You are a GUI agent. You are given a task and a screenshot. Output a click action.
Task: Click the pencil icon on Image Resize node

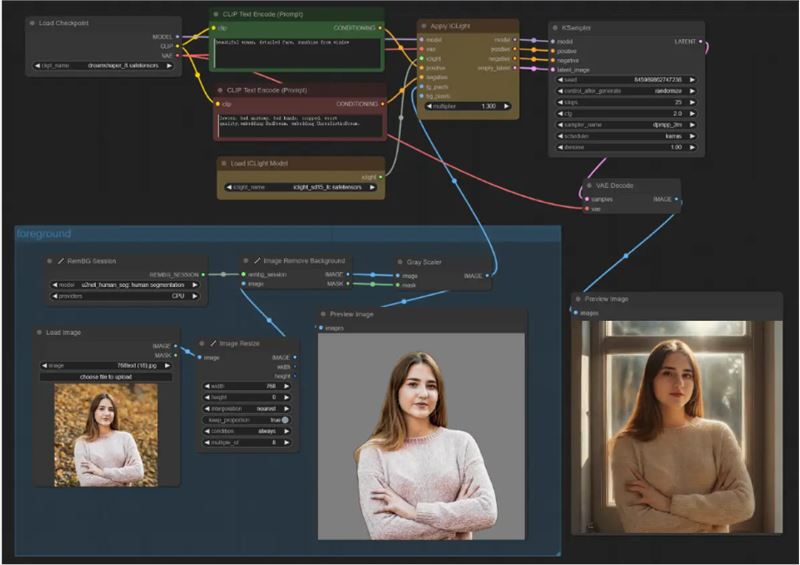pos(213,343)
